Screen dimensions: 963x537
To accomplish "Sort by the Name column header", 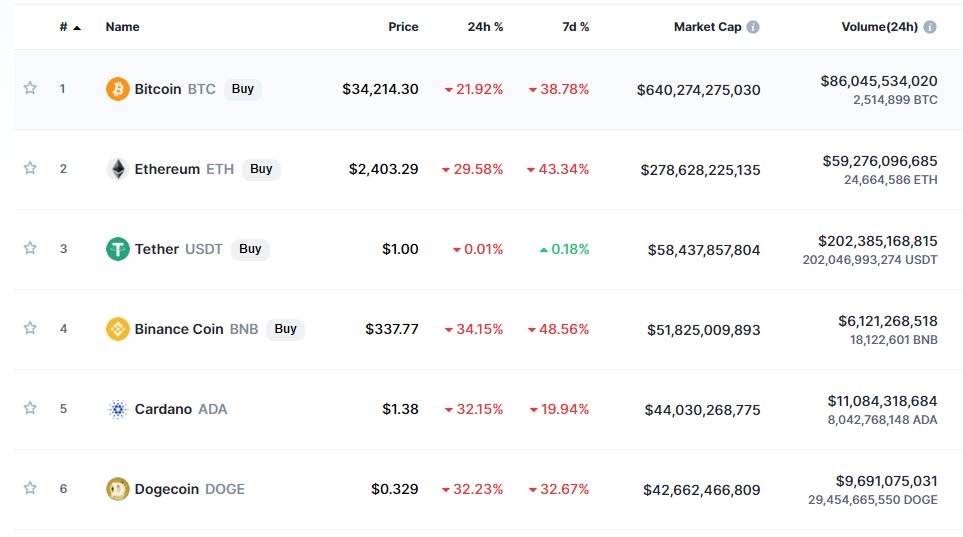I will 122,27.
